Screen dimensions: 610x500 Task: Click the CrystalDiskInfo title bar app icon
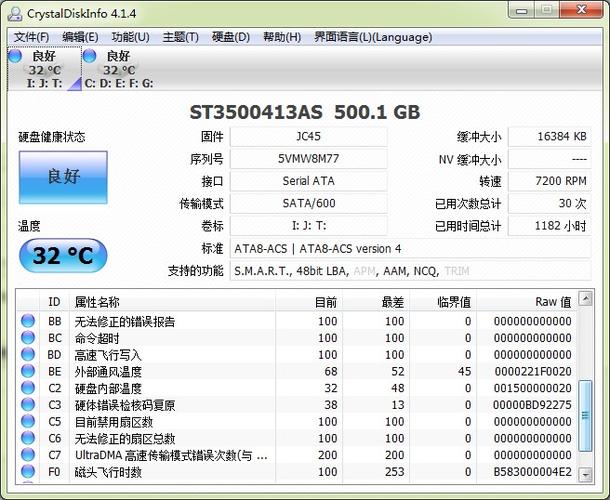pos(15,14)
